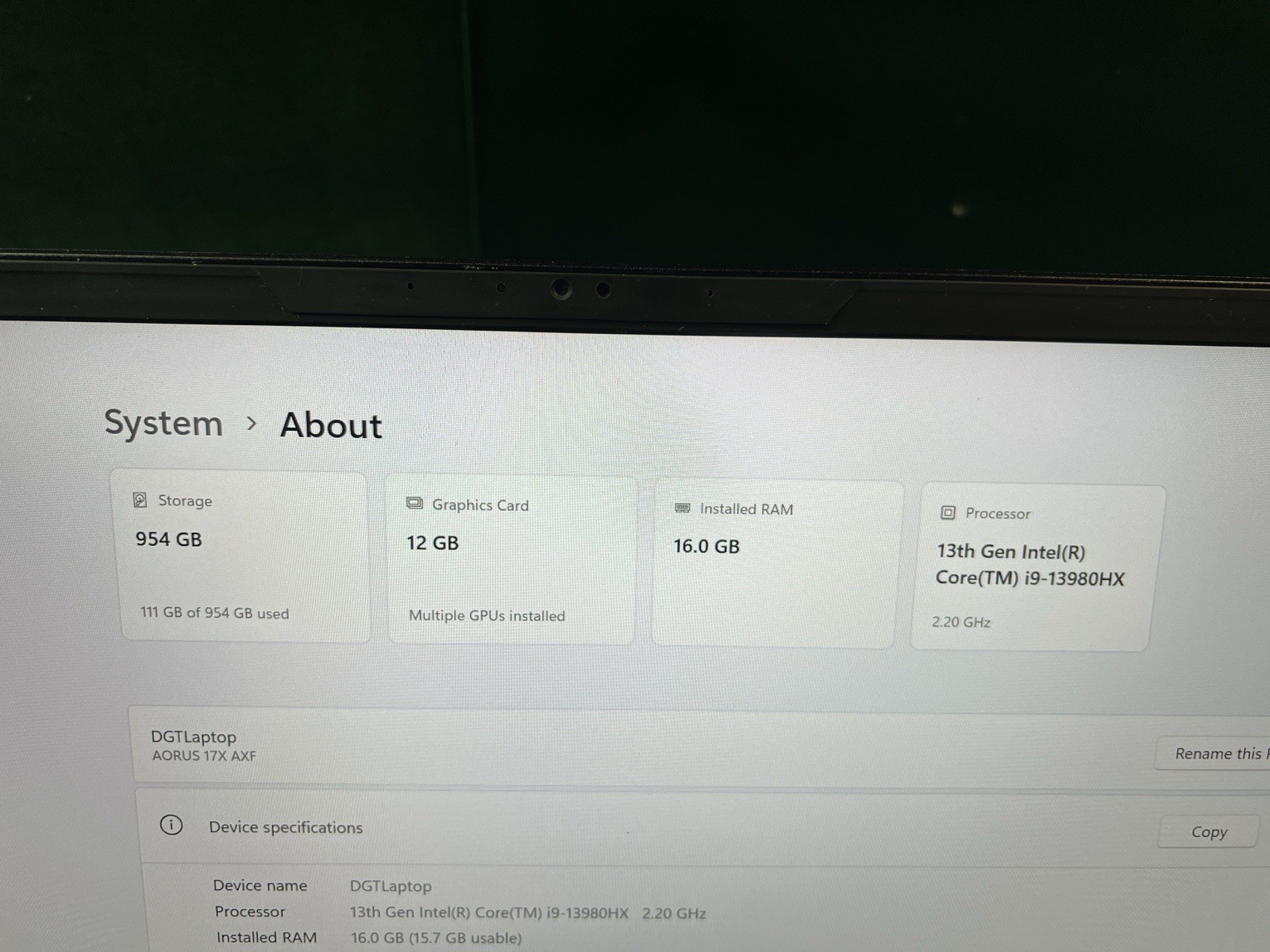This screenshot has height=952, width=1270.
Task: Select the 954 GB storage value
Action: click(x=168, y=539)
